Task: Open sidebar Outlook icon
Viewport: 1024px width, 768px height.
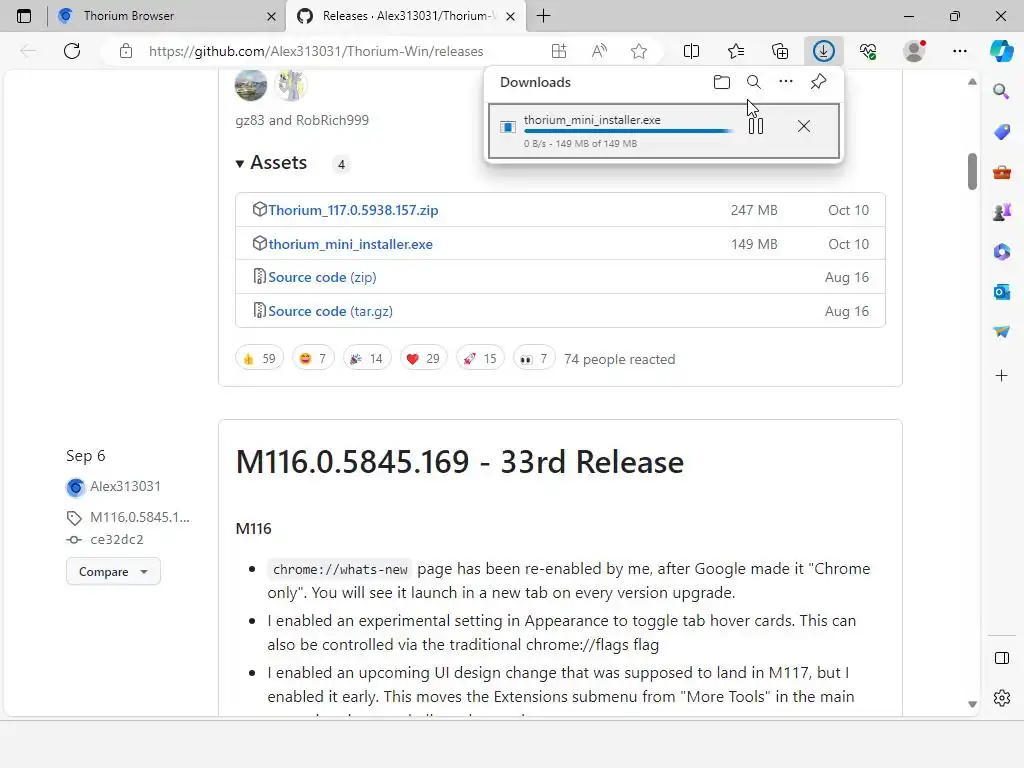Action: tap(1001, 292)
